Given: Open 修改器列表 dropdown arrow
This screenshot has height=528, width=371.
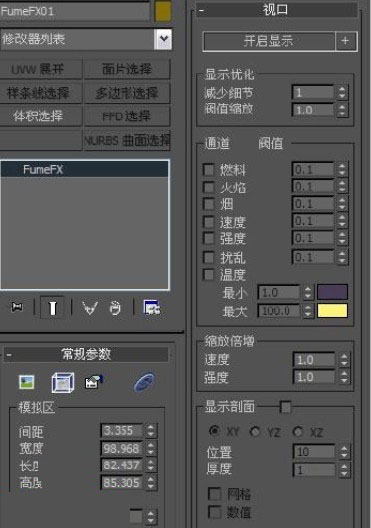Looking at the screenshot, I should (163, 39).
